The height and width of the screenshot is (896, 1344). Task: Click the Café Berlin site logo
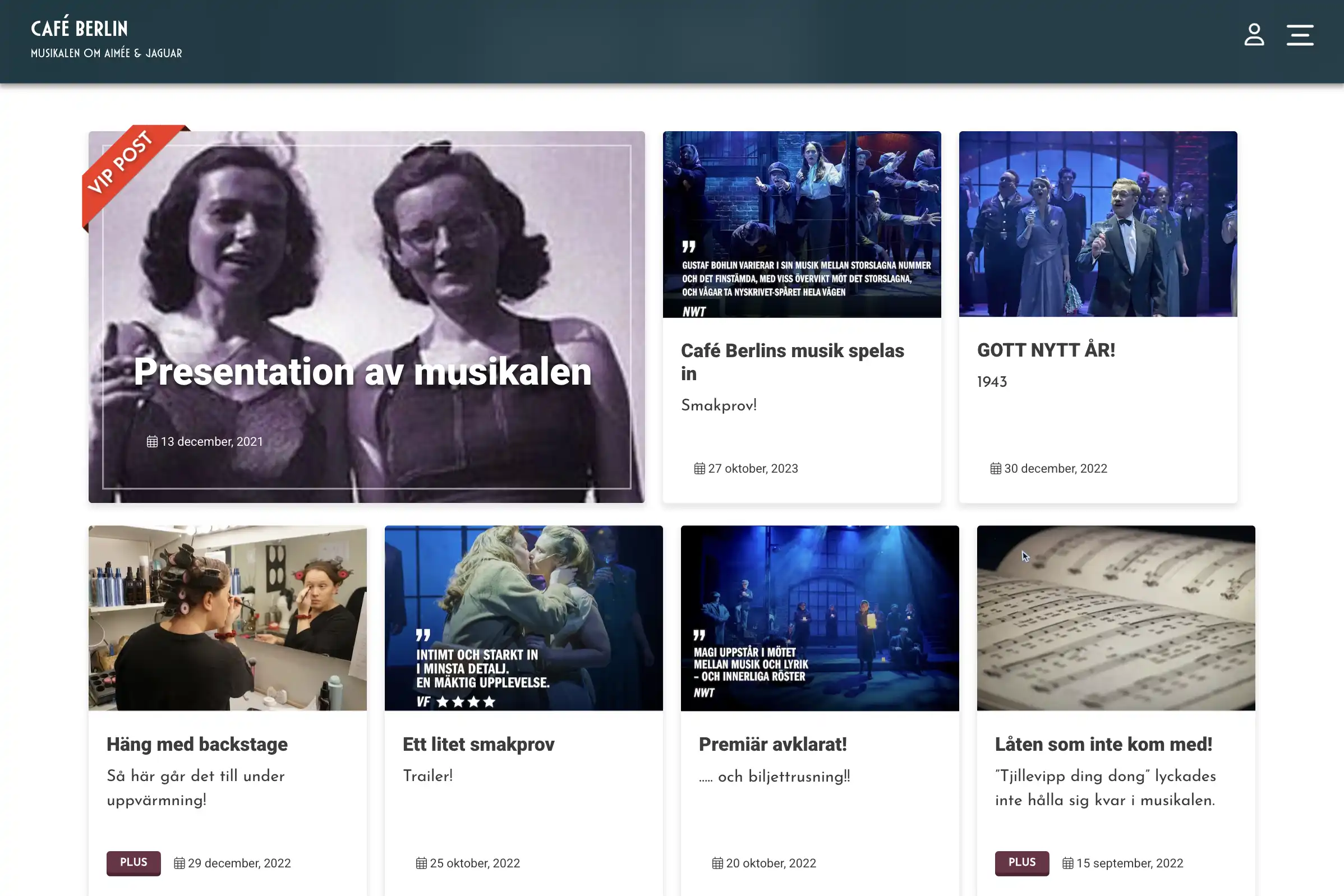[80, 29]
